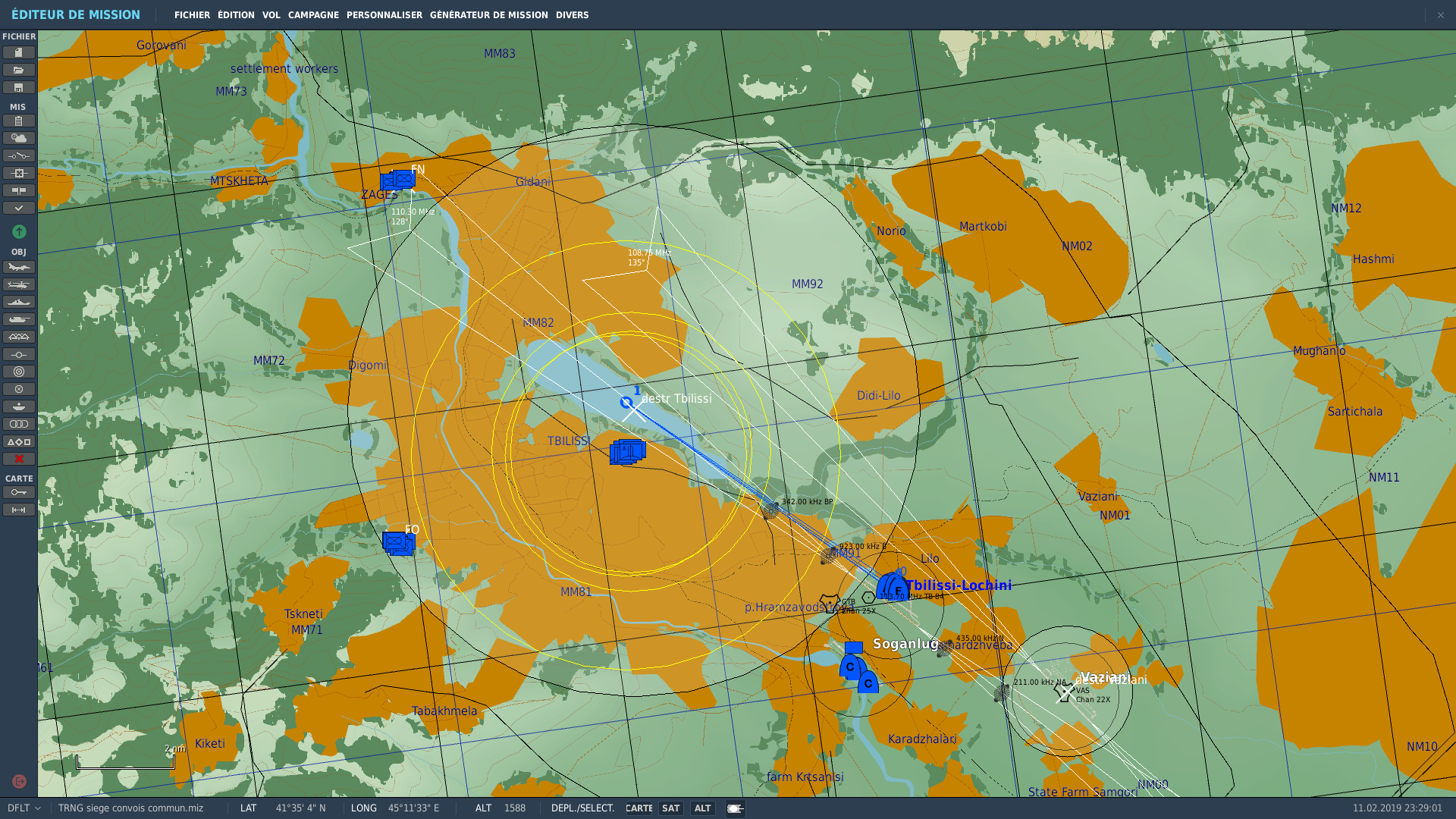Open the key-shaped icon in CARTE section
Viewport: 1456px width, 819px height.
click(19, 492)
